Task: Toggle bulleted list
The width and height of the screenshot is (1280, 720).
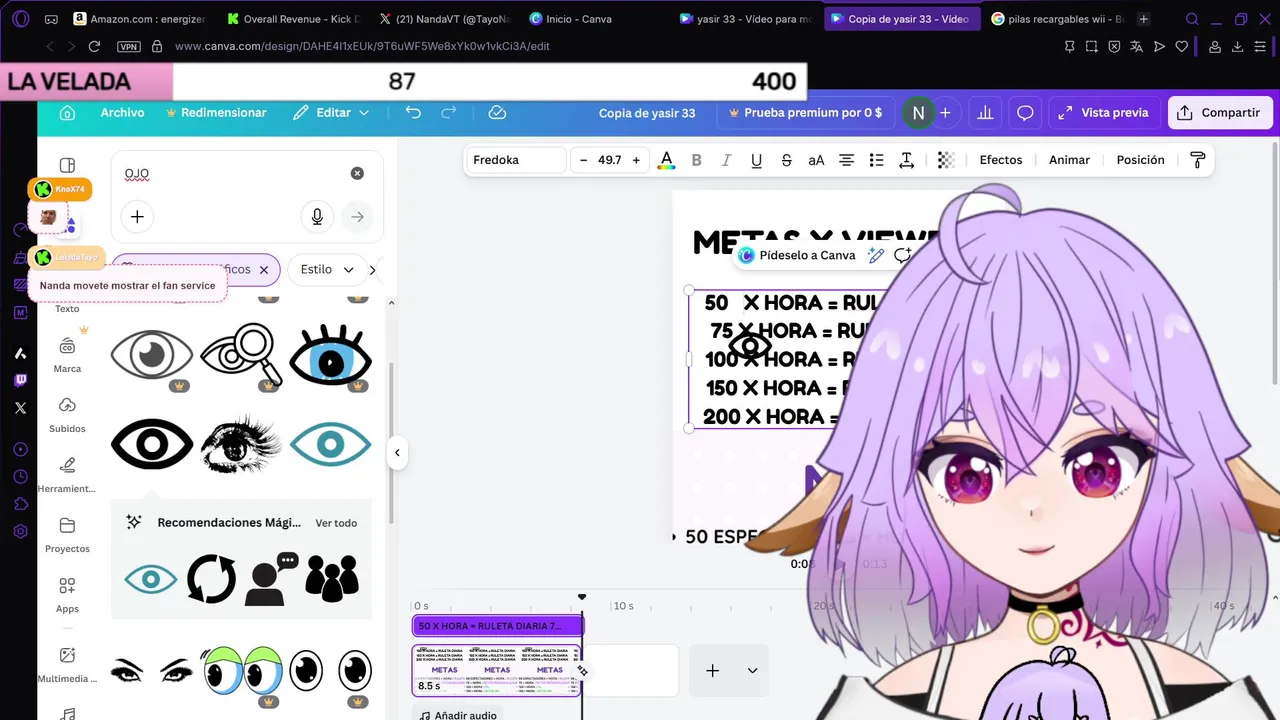Action: (x=876, y=160)
